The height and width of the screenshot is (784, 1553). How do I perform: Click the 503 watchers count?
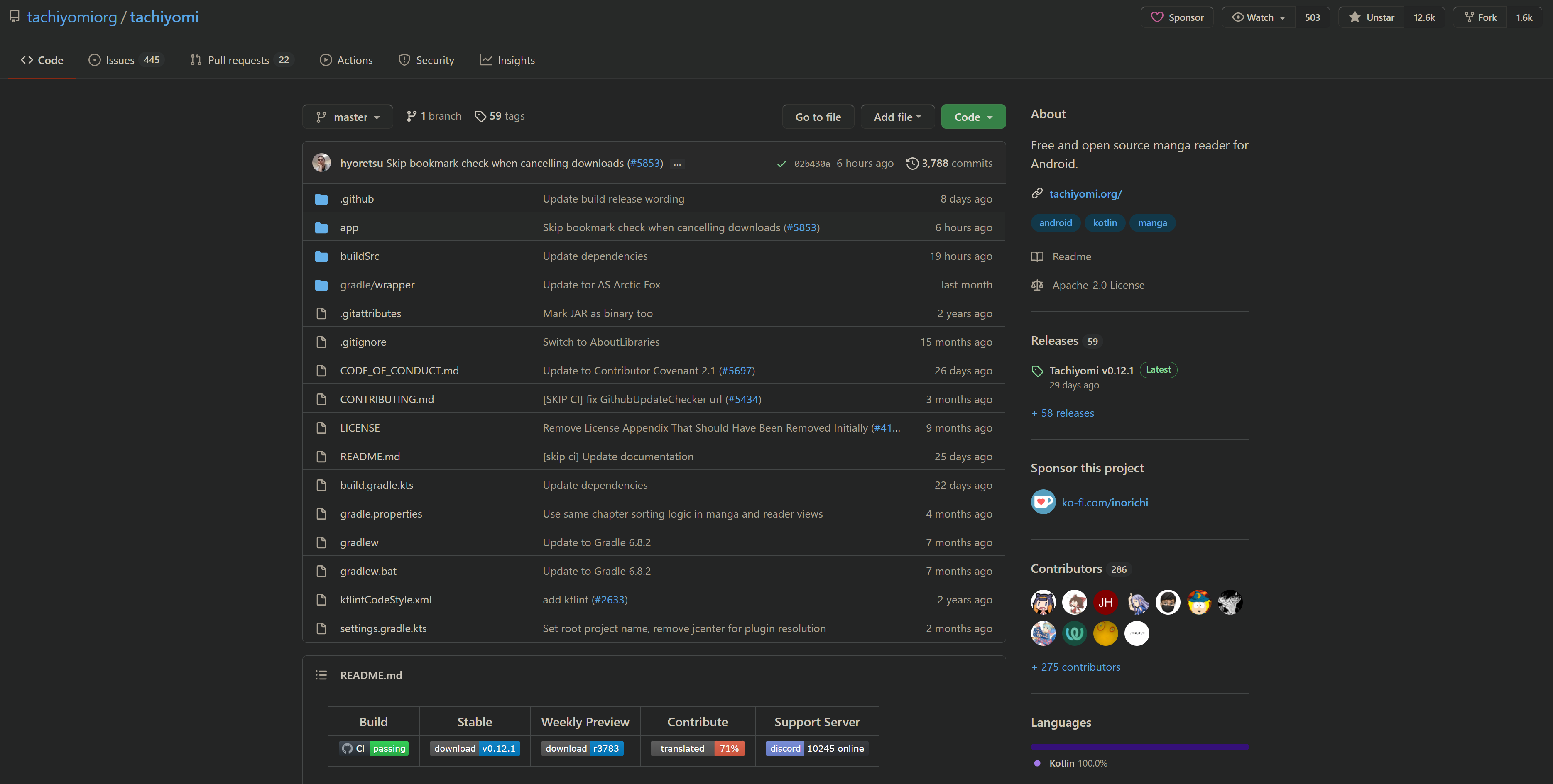click(1313, 17)
